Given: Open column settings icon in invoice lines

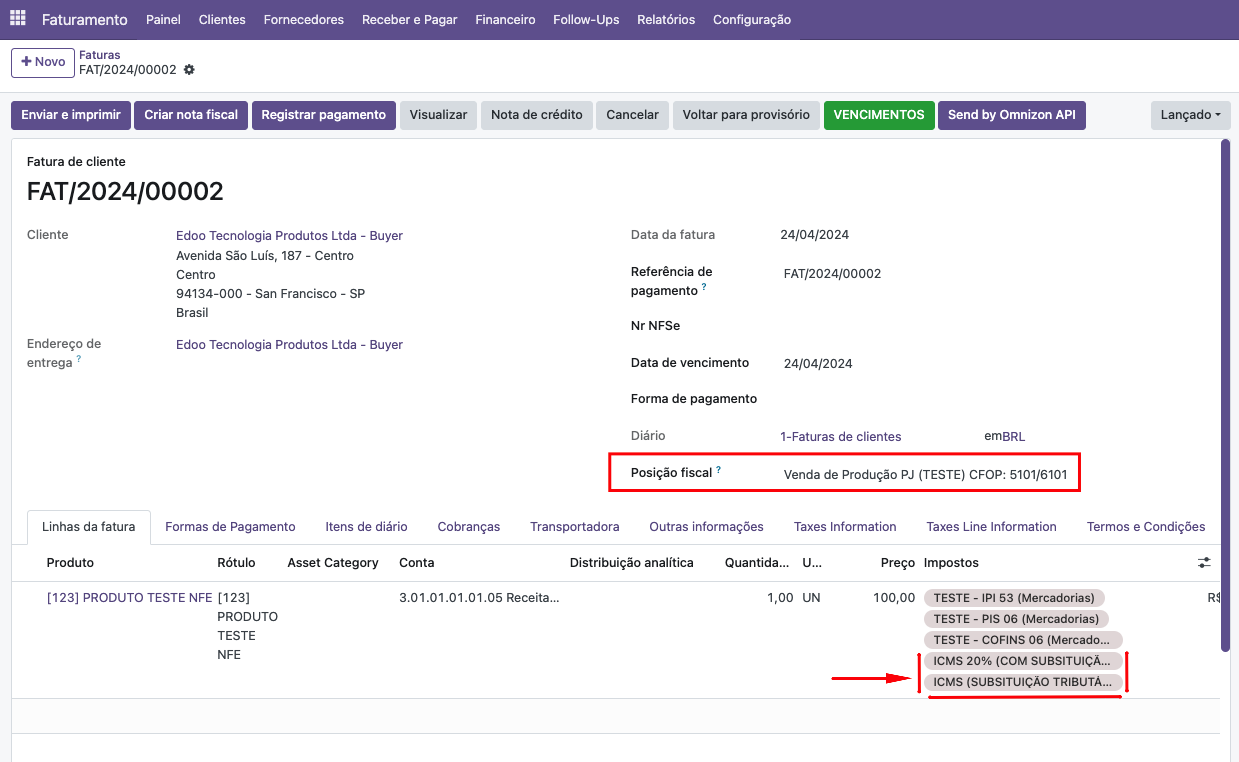Looking at the screenshot, I should 1204,563.
